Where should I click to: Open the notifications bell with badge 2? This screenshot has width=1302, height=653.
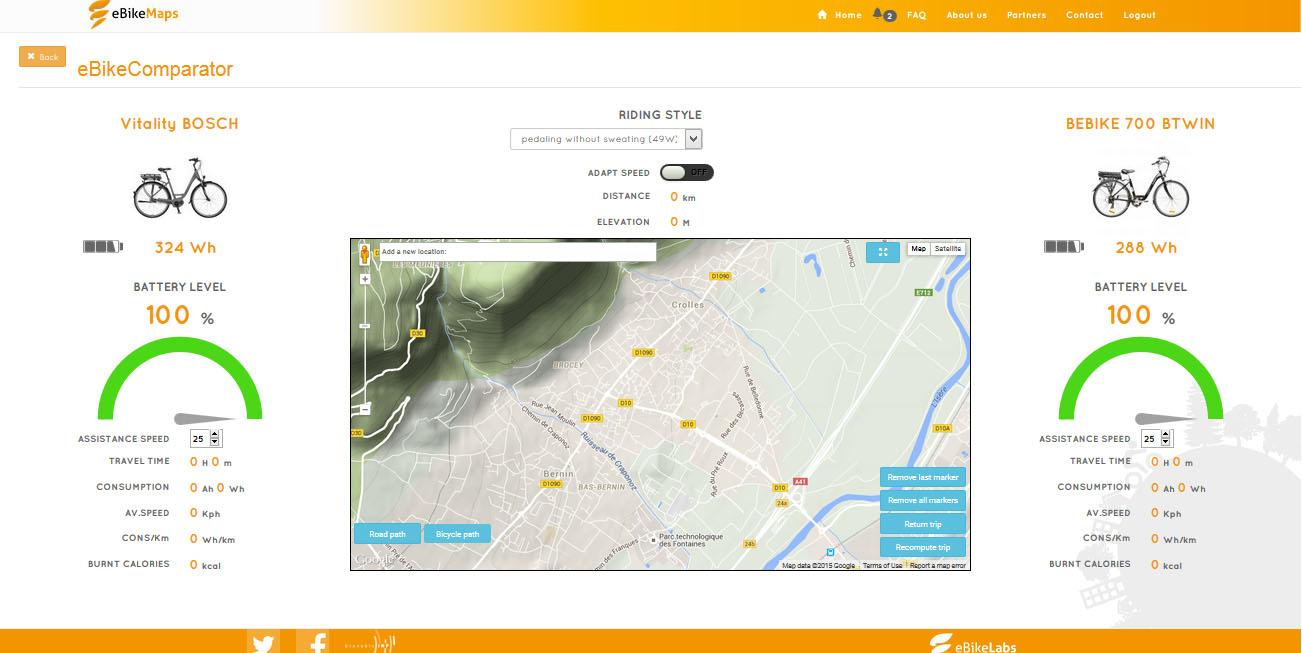pos(883,15)
